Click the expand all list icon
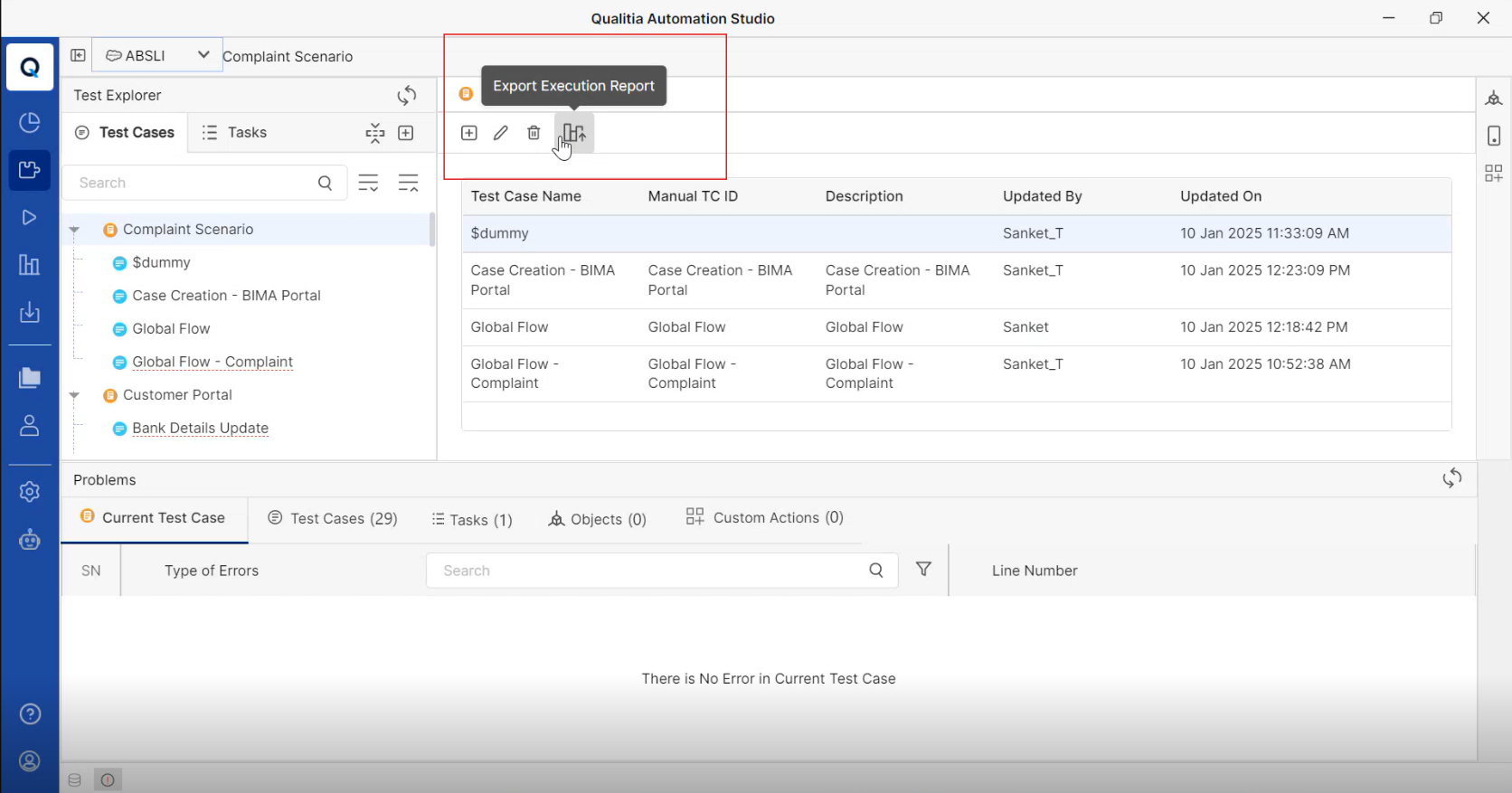 pos(368,183)
